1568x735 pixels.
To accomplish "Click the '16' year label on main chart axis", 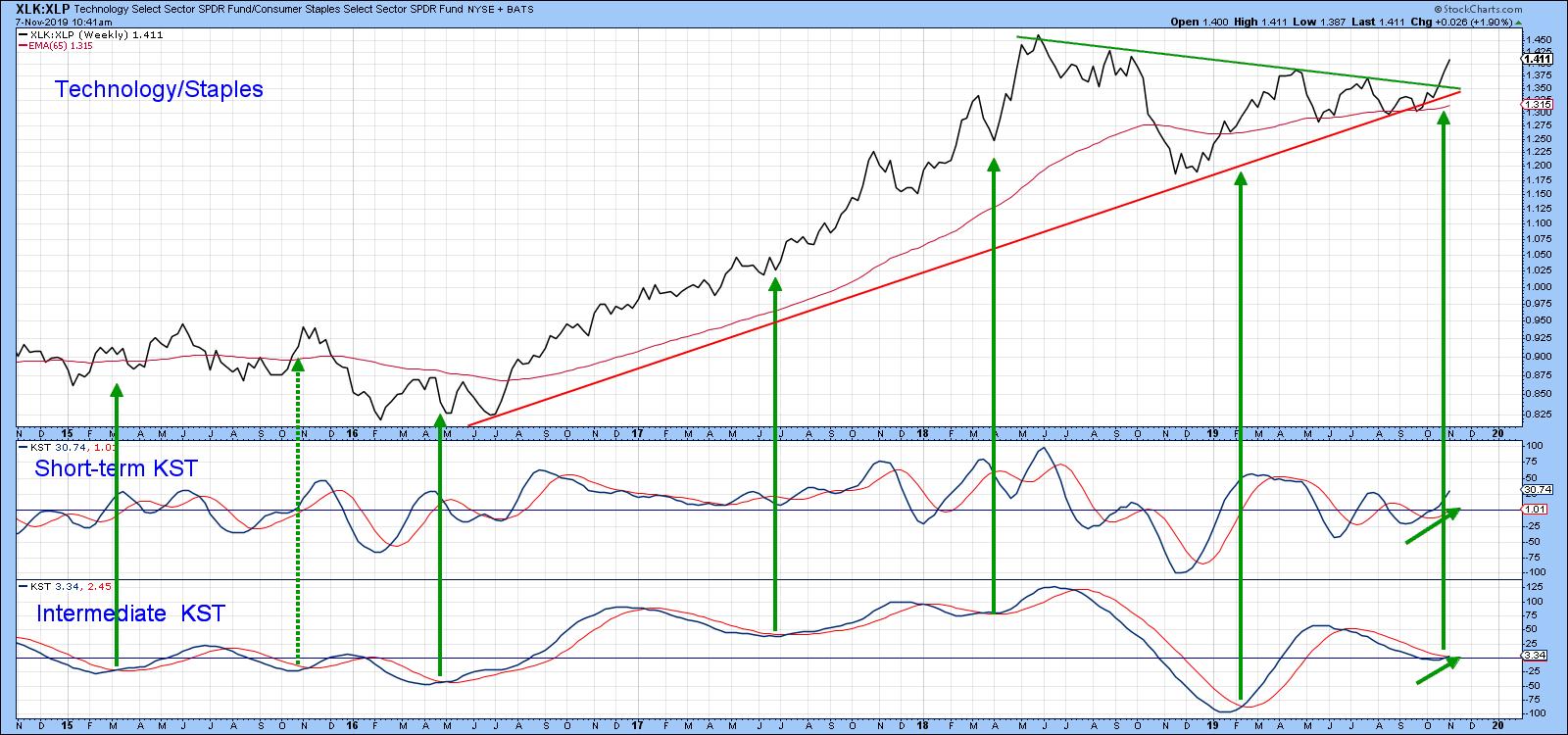I will pyautogui.click(x=352, y=434).
